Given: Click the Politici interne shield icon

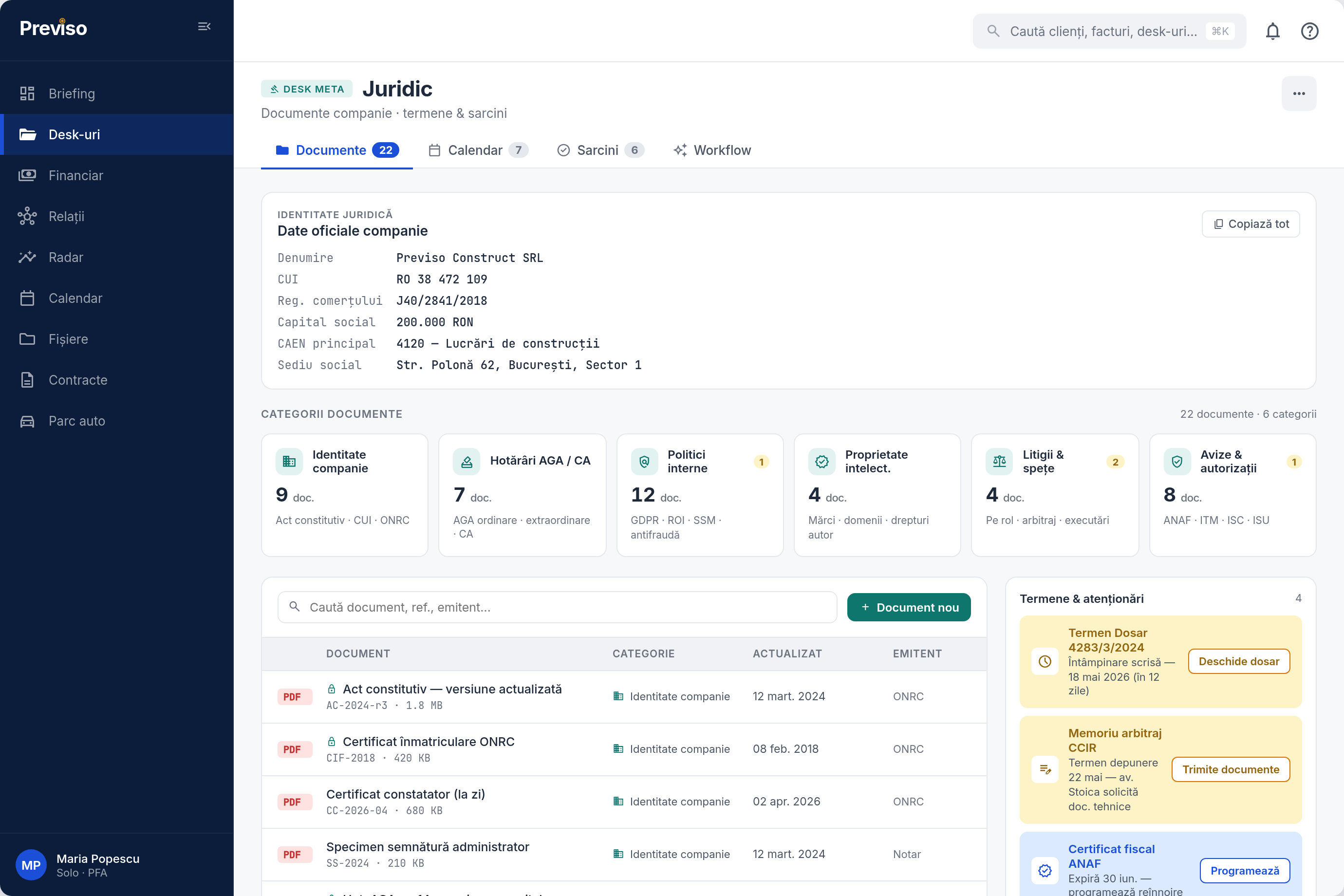Looking at the screenshot, I should 644,461.
